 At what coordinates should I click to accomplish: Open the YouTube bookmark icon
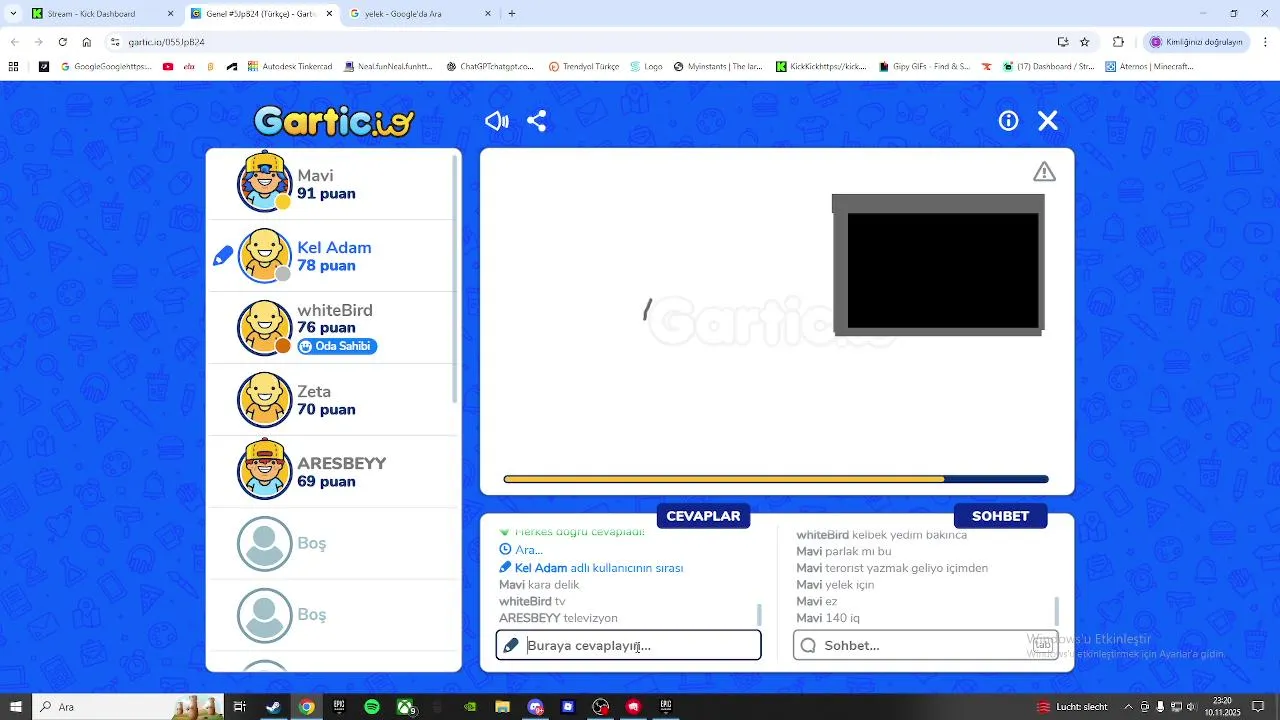tap(167, 67)
